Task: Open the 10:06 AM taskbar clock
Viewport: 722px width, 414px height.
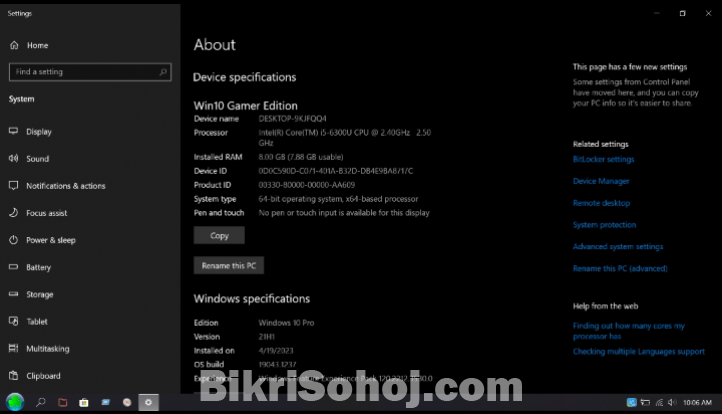Action: 697,402
